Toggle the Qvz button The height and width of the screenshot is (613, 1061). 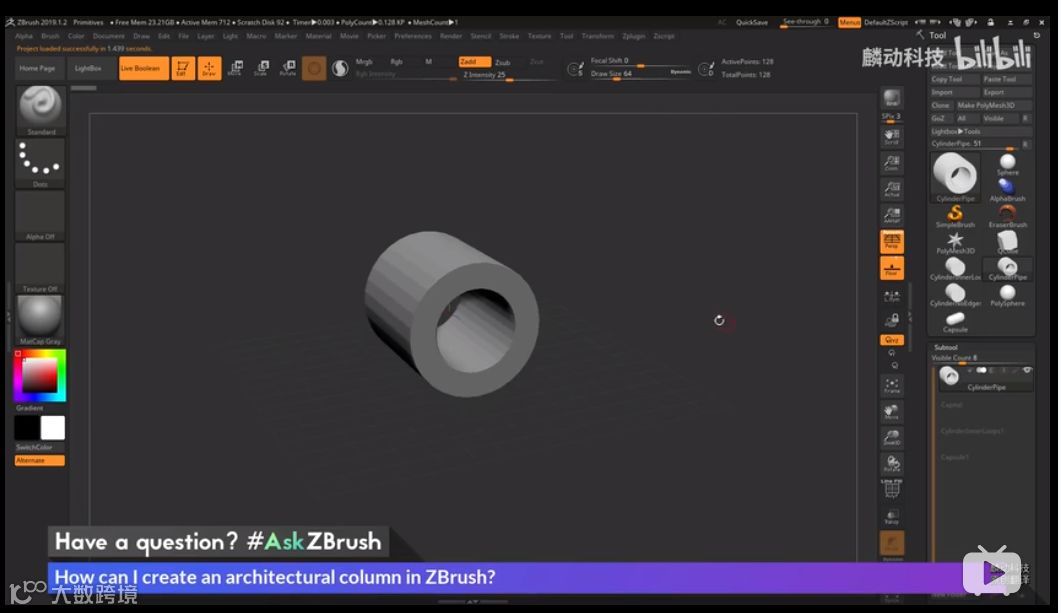coord(892,340)
